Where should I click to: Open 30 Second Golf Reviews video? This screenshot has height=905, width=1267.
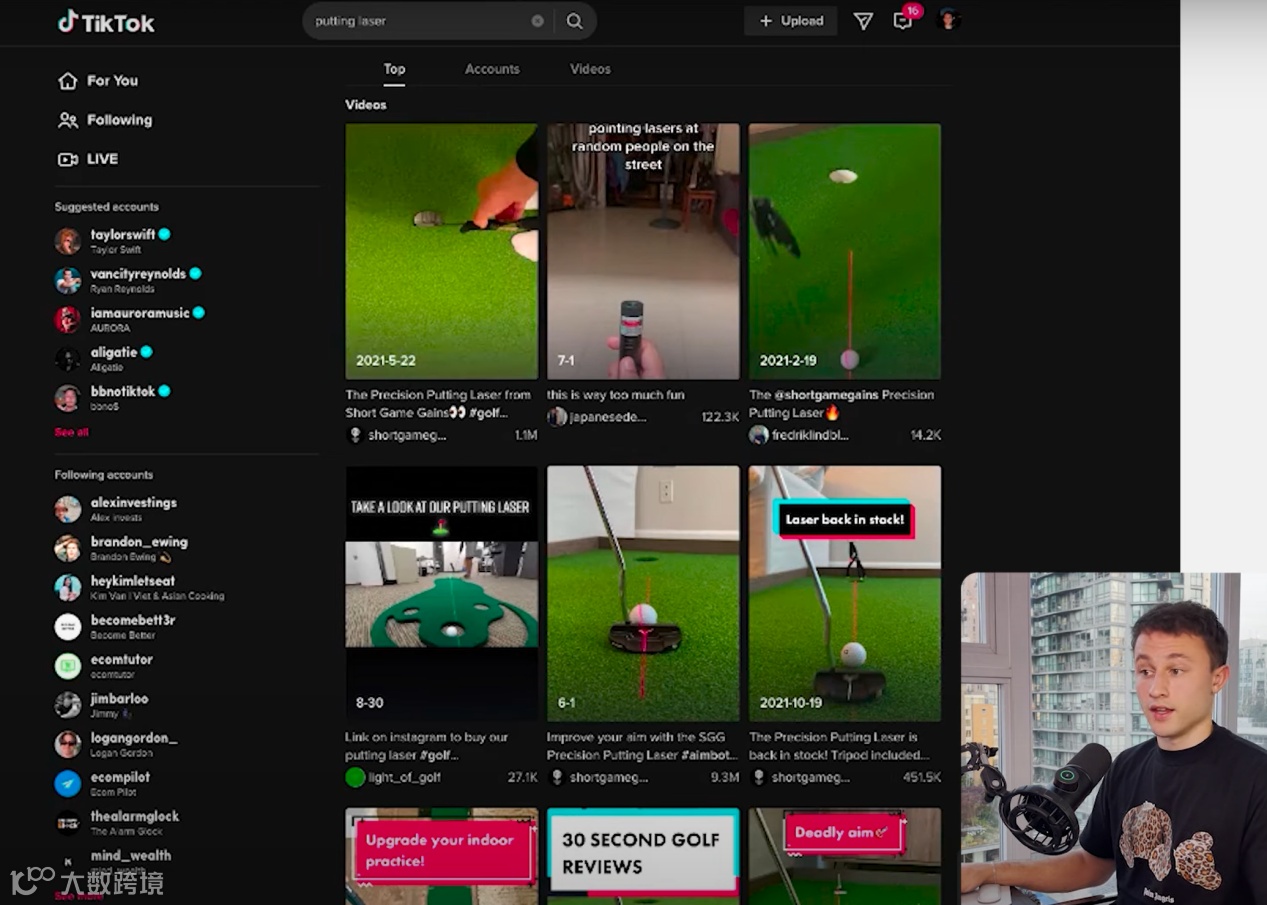(643, 856)
